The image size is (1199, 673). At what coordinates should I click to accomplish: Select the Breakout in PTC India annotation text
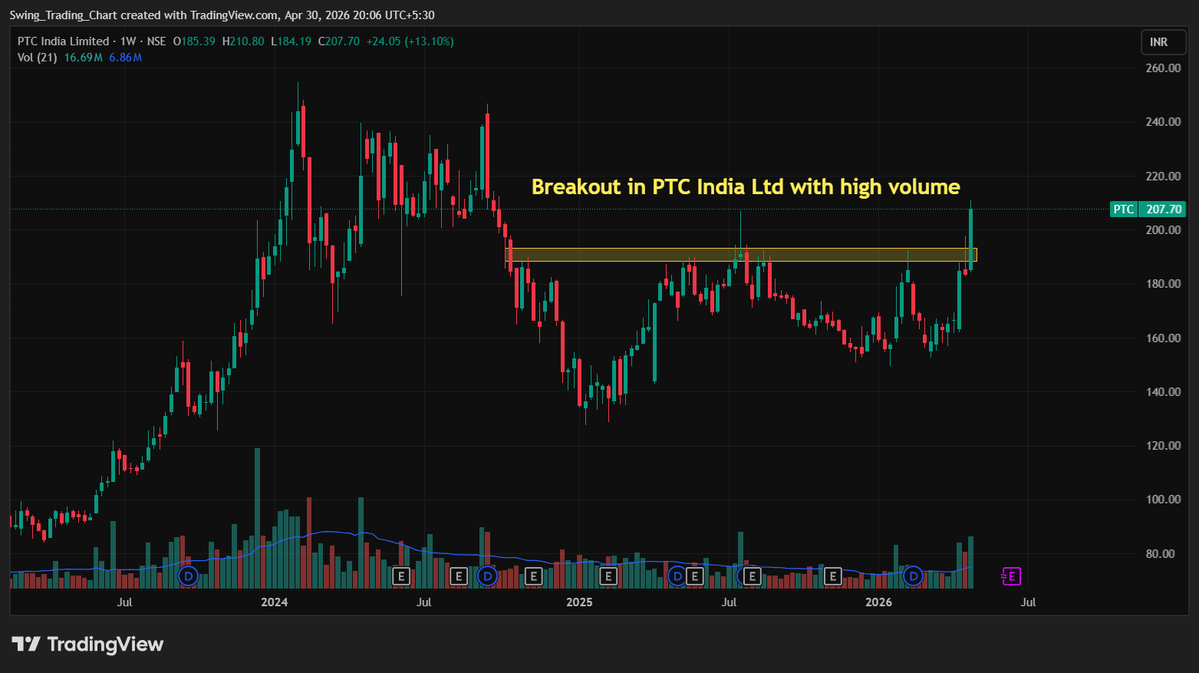point(746,187)
